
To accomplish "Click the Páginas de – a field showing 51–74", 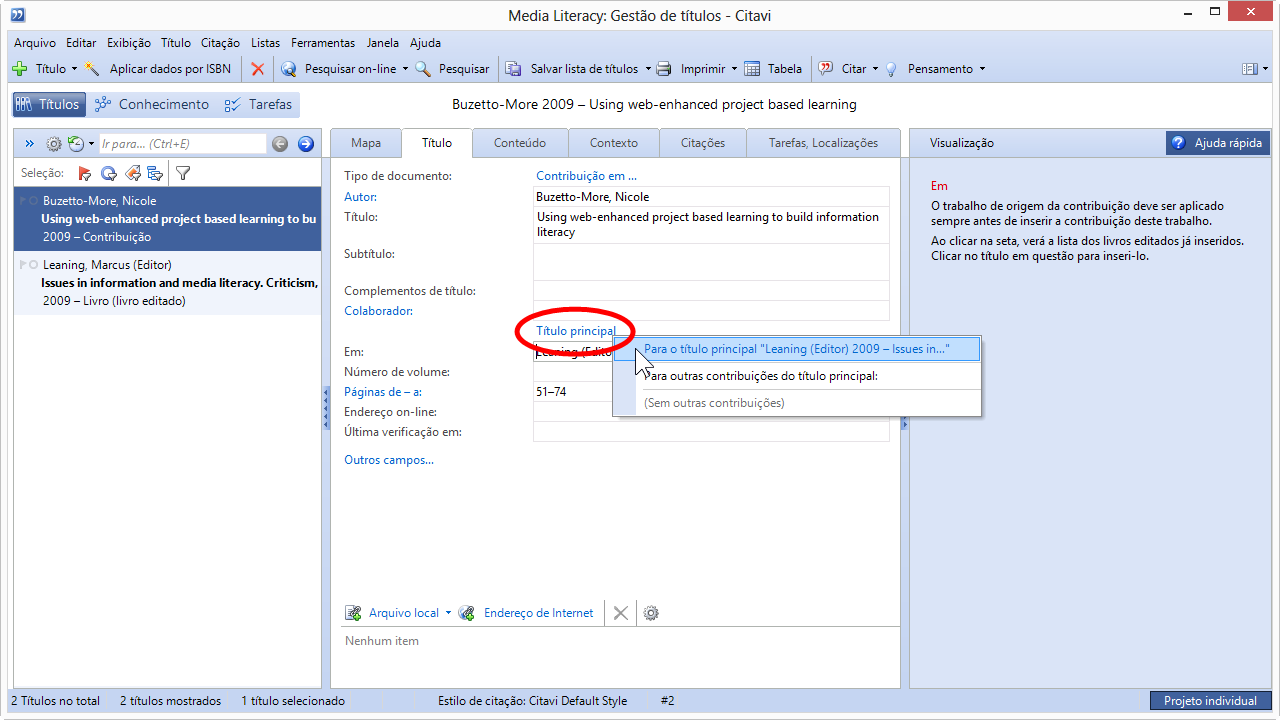I will point(711,392).
